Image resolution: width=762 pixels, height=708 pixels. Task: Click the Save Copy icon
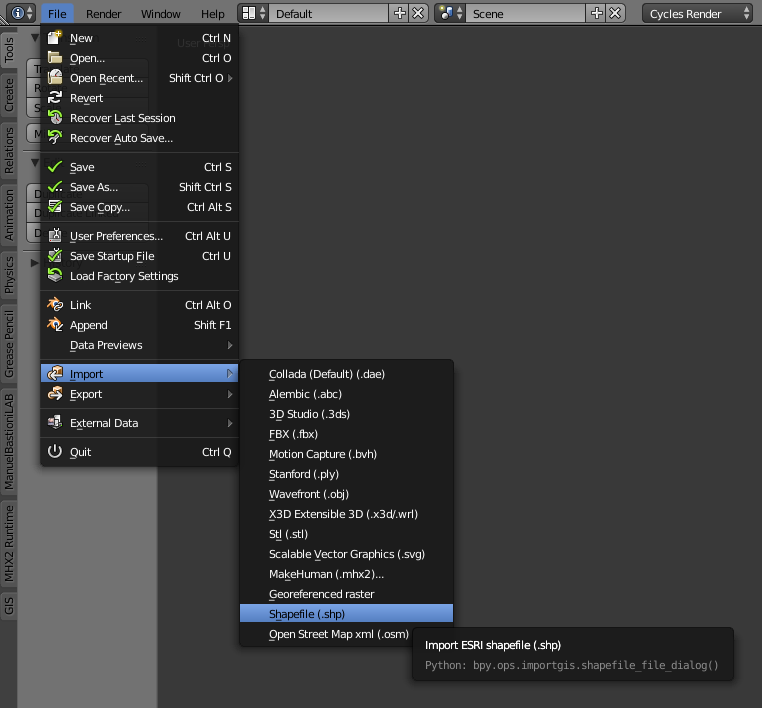coord(55,207)
